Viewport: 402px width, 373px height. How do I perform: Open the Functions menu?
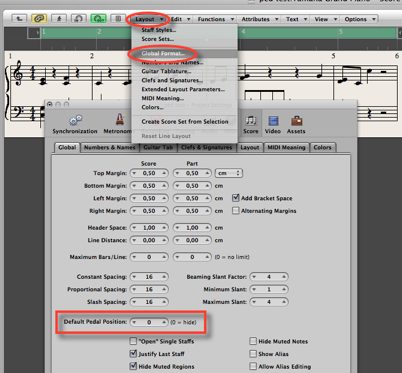[216, 19]
